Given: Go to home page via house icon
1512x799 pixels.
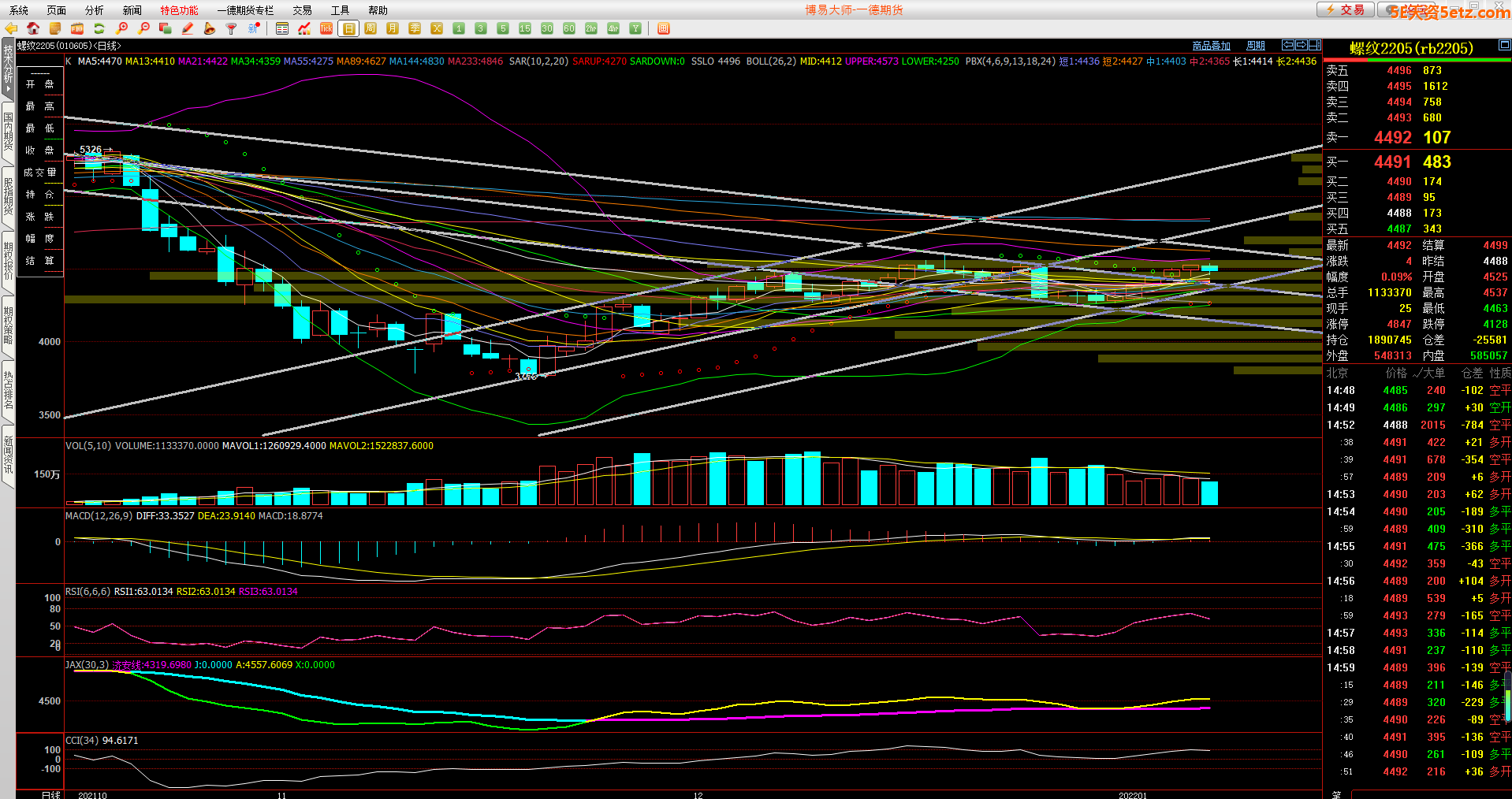Looking at the screenshot, I should [x=33, y=29].
